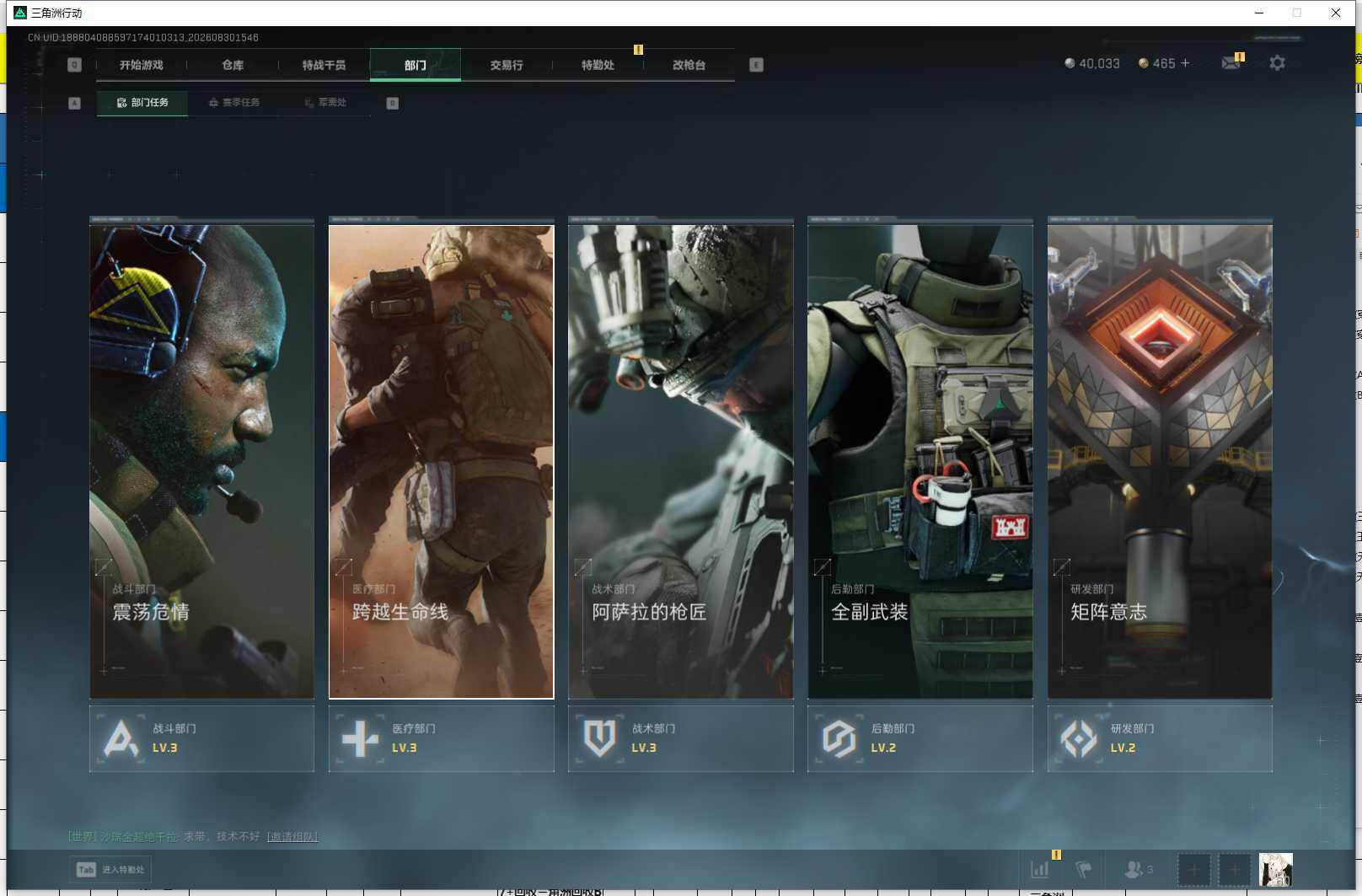
Task: Add more currency with the plus icon
Action: [1185, 63]
